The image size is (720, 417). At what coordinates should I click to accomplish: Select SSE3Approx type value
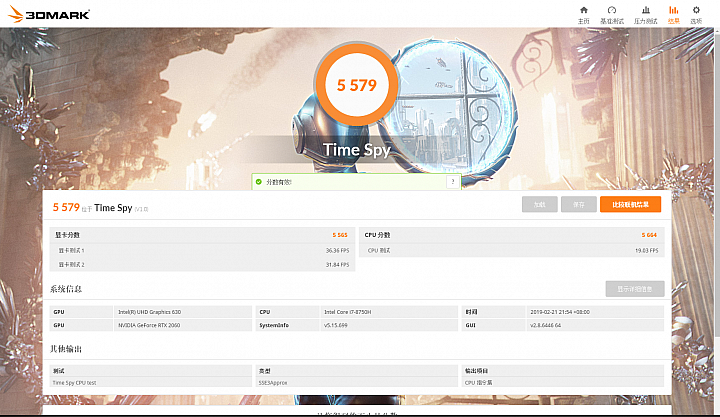point(273,383)
